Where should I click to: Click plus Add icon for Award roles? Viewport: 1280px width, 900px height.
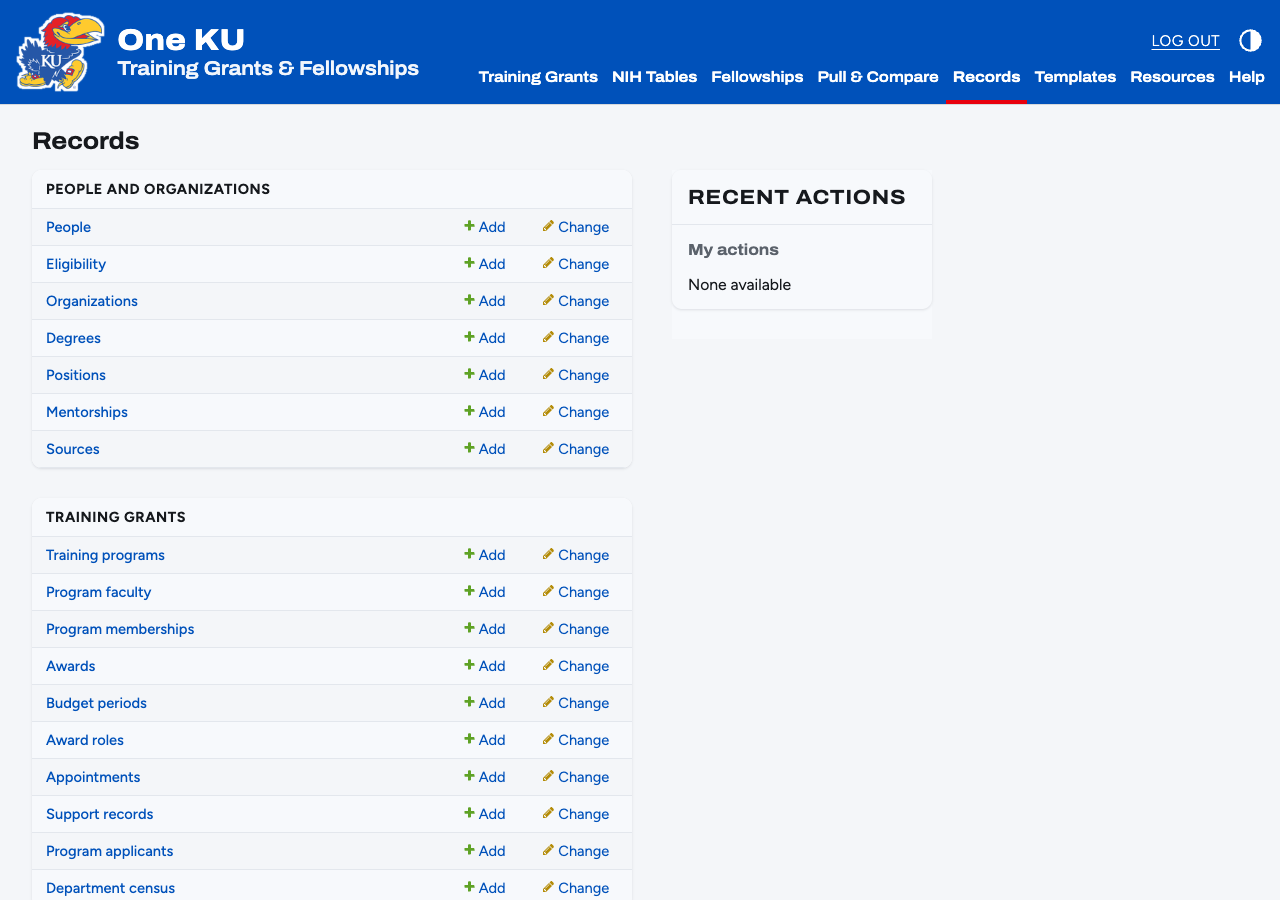[x=469, y=739]
